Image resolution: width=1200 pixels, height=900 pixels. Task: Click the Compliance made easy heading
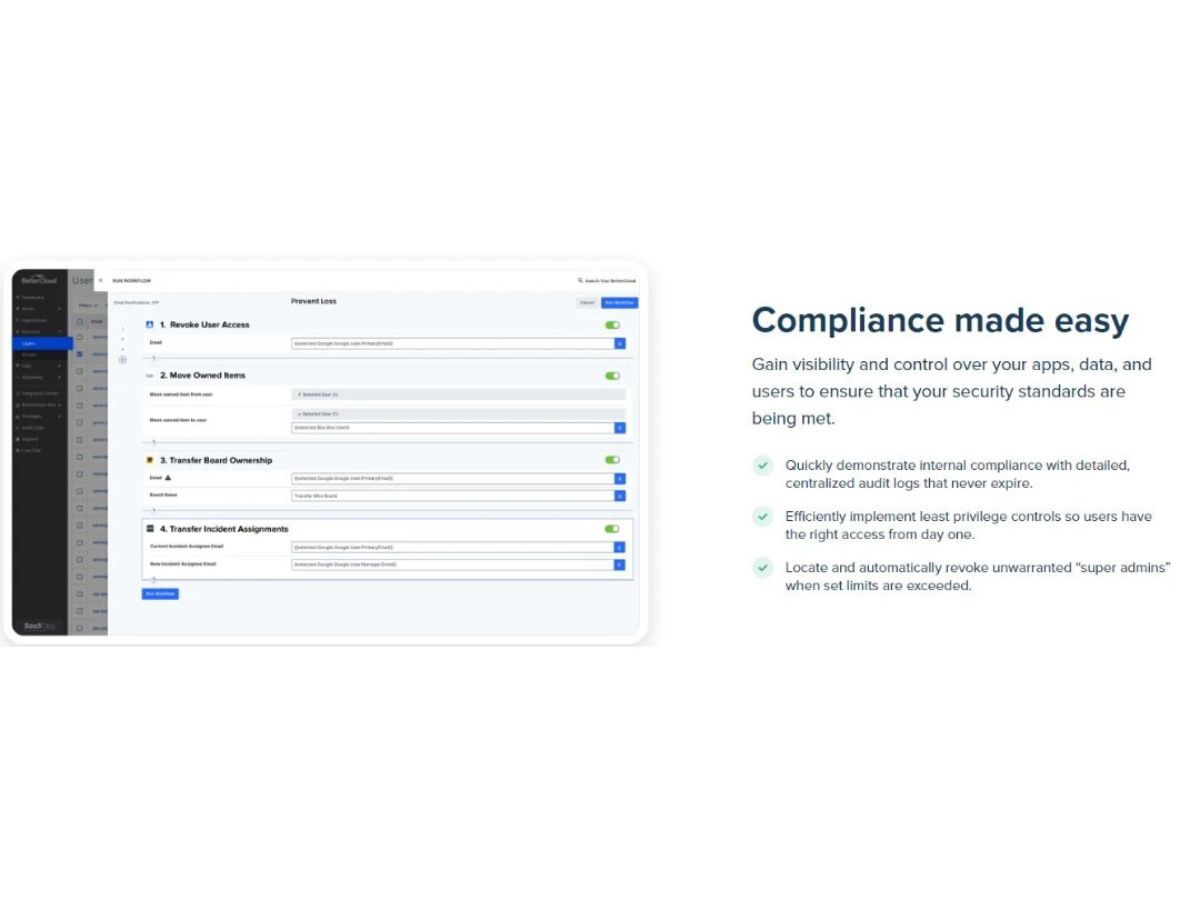(940, 321)
